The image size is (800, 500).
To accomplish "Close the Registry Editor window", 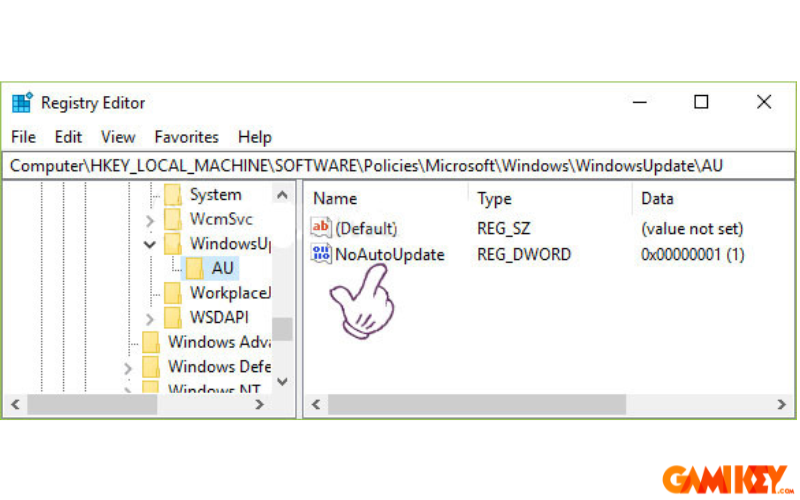I will point(764,103).
